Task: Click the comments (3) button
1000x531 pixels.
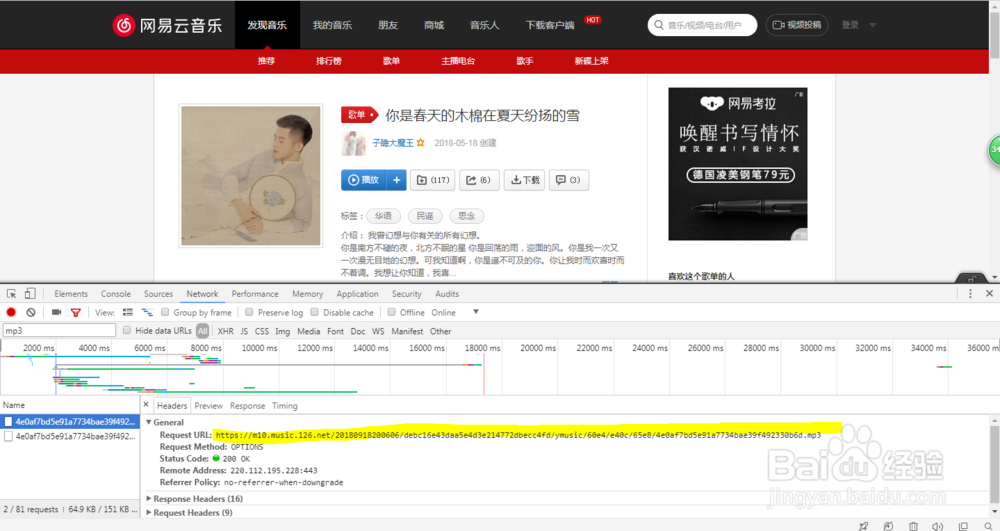Action: click(568, 180)
